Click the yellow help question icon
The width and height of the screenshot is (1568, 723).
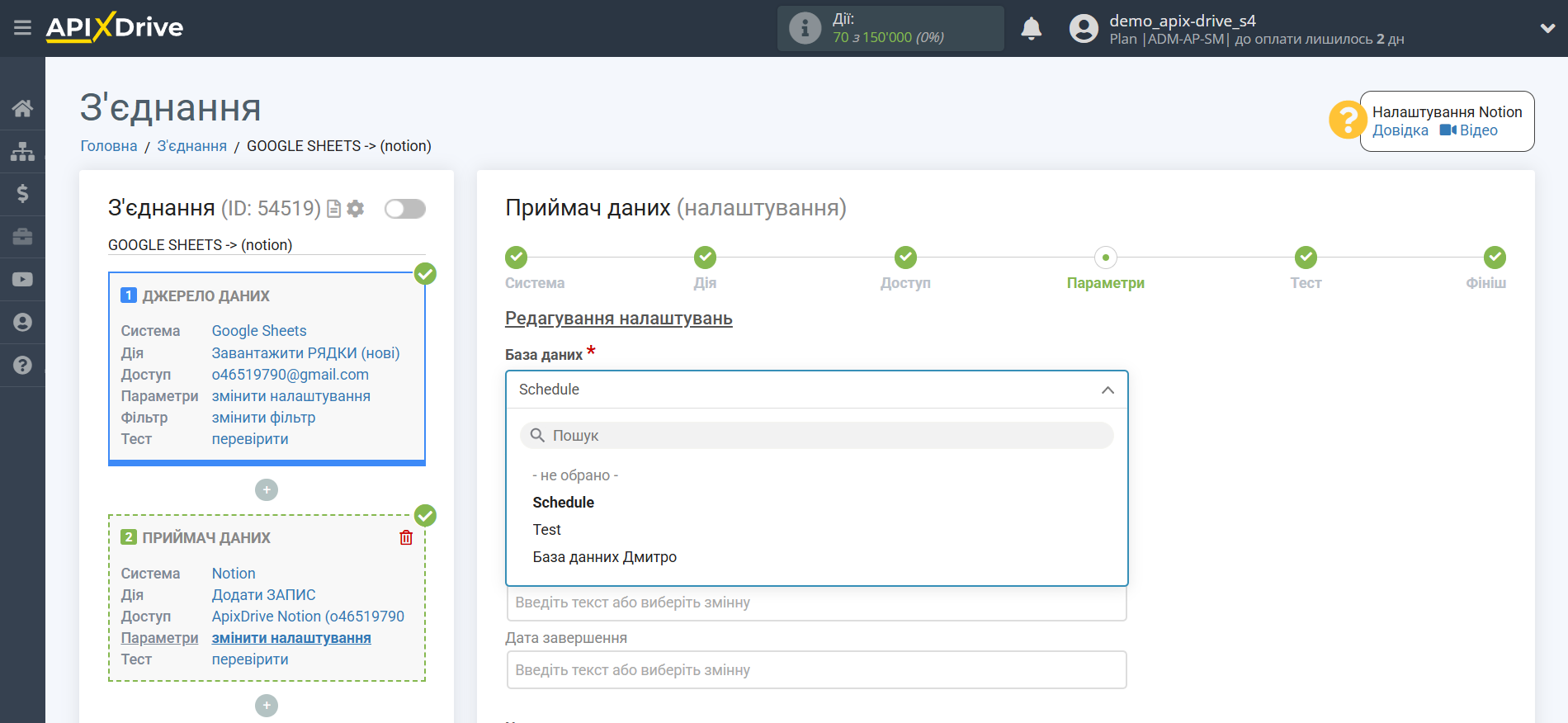1348,120
